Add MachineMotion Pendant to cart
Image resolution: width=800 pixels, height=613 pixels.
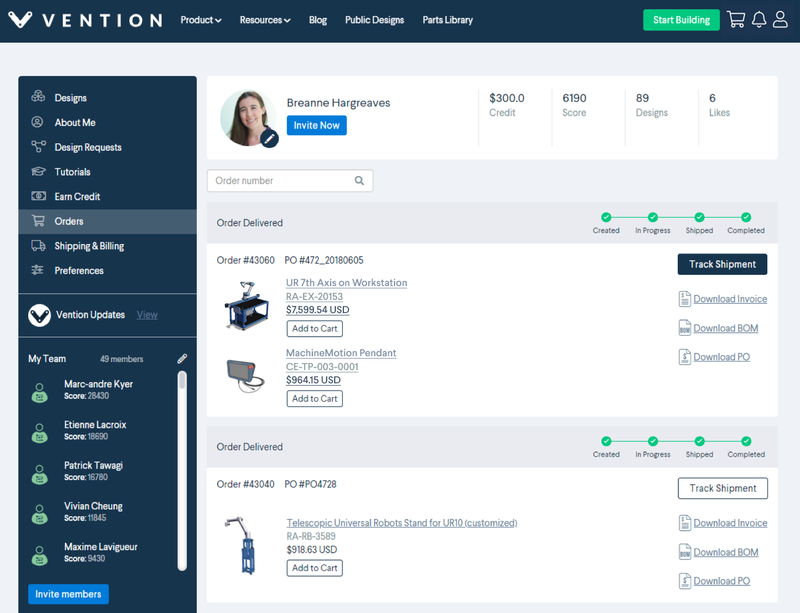[x=314, y=398]
